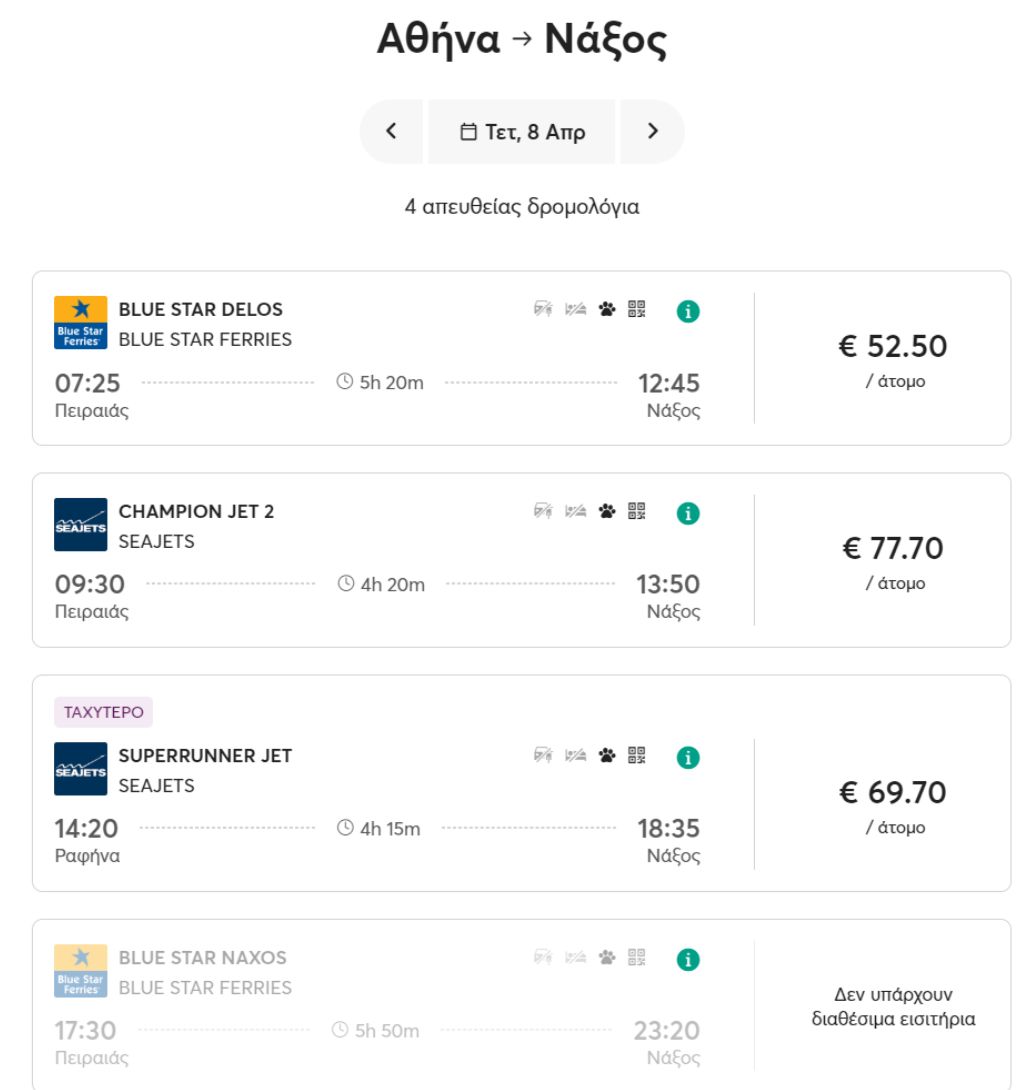This screenshot has height=1090, width=1019.
Task: Click Seajets logo on Champion Jet 2
Action: (x=80, y=525)
